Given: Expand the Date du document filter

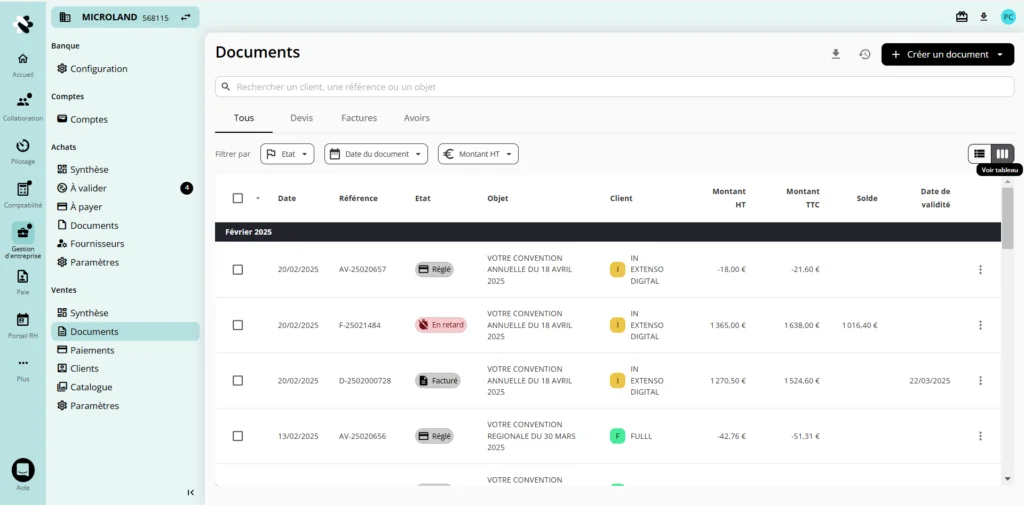Looking at the screenshot, I should point(377,154).
